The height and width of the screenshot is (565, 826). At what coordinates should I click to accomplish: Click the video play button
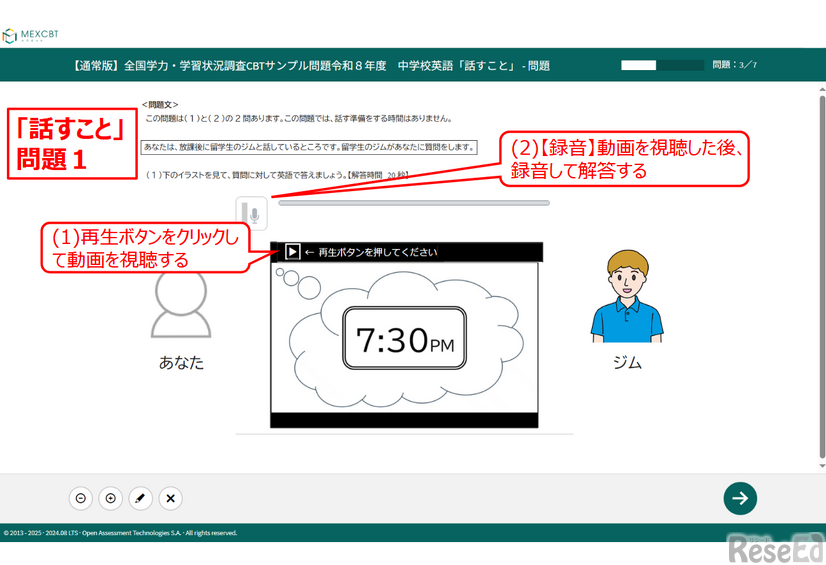292,252
